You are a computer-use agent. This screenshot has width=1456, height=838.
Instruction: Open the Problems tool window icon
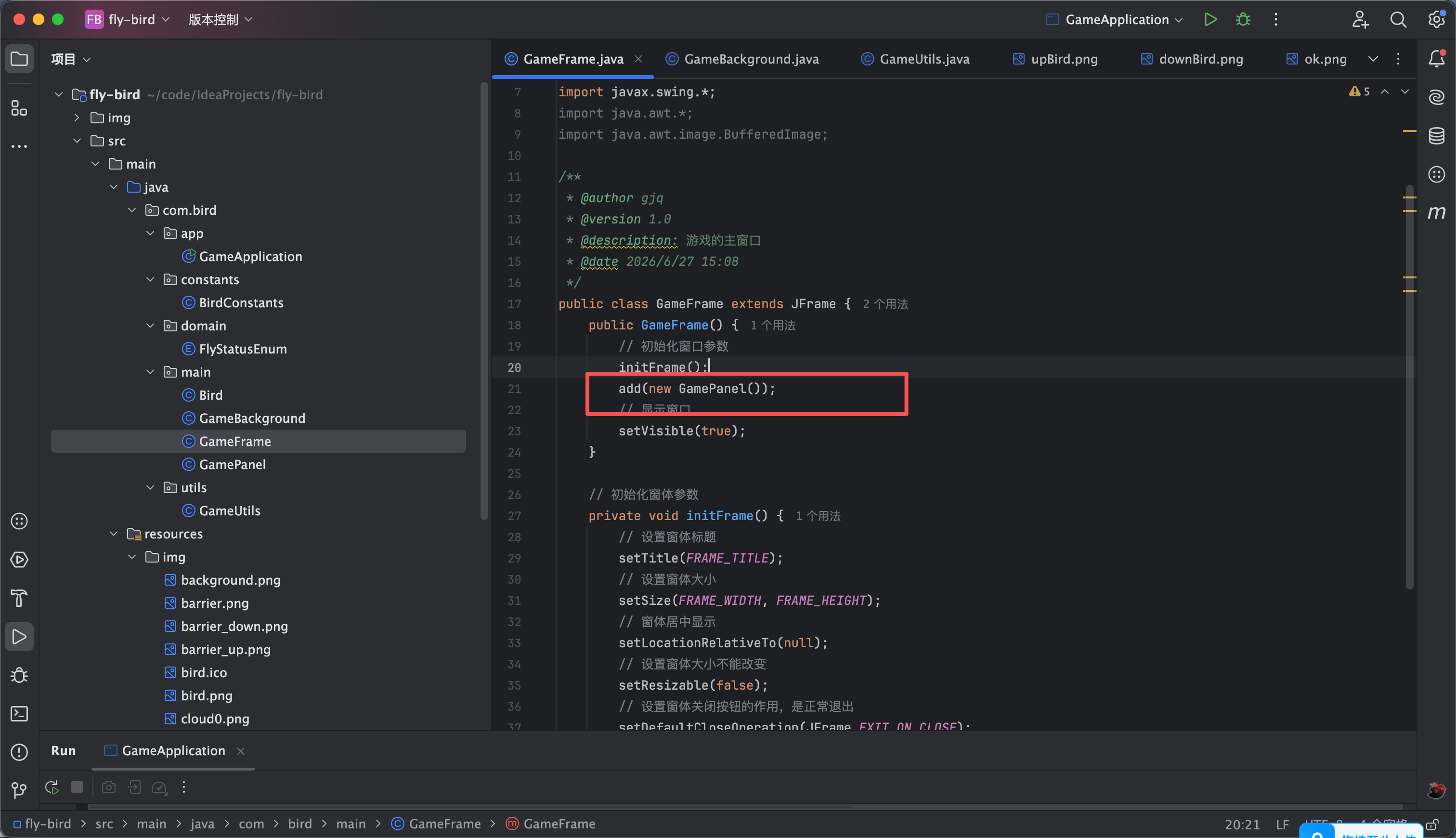pos(20,752)
